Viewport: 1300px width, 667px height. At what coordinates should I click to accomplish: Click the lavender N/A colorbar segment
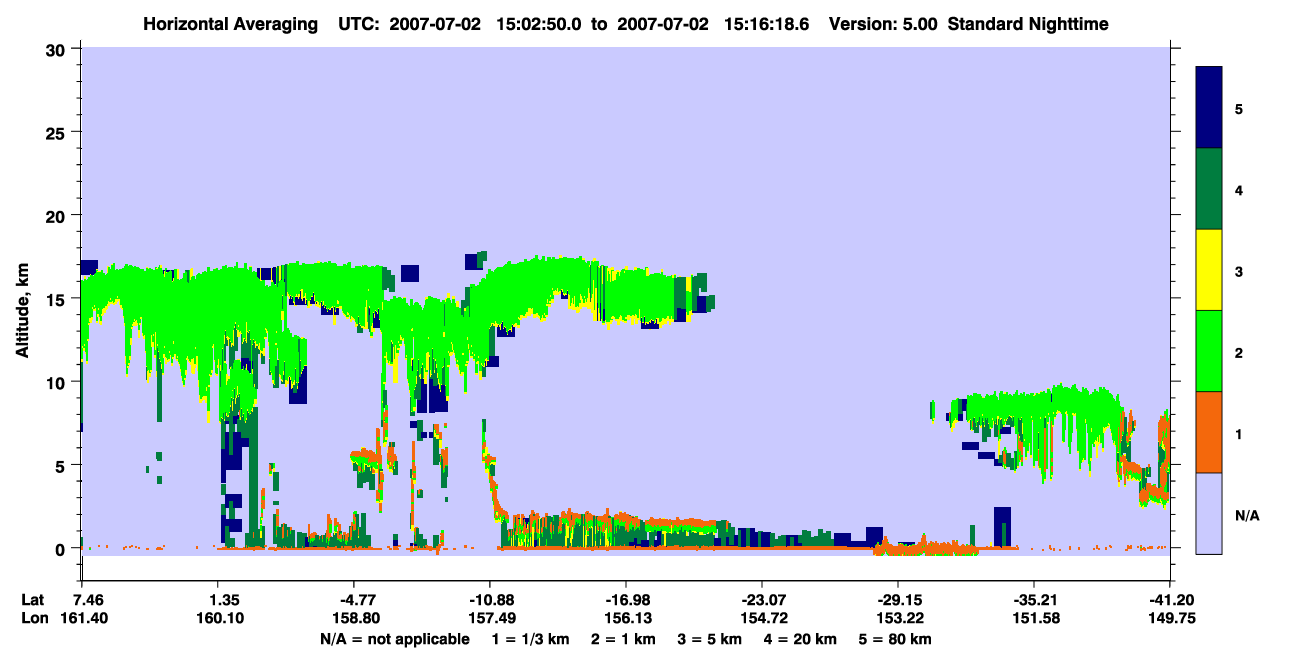coord(1209,513)
